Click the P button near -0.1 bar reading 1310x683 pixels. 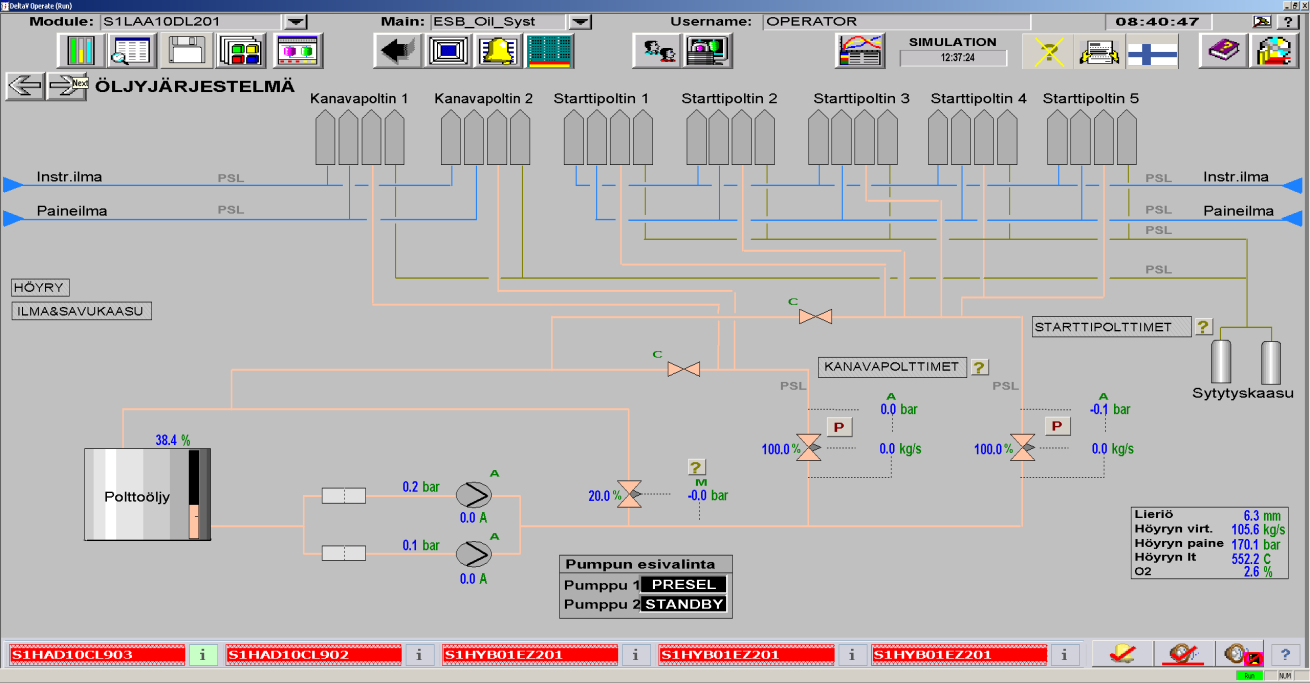[1057, 427]
